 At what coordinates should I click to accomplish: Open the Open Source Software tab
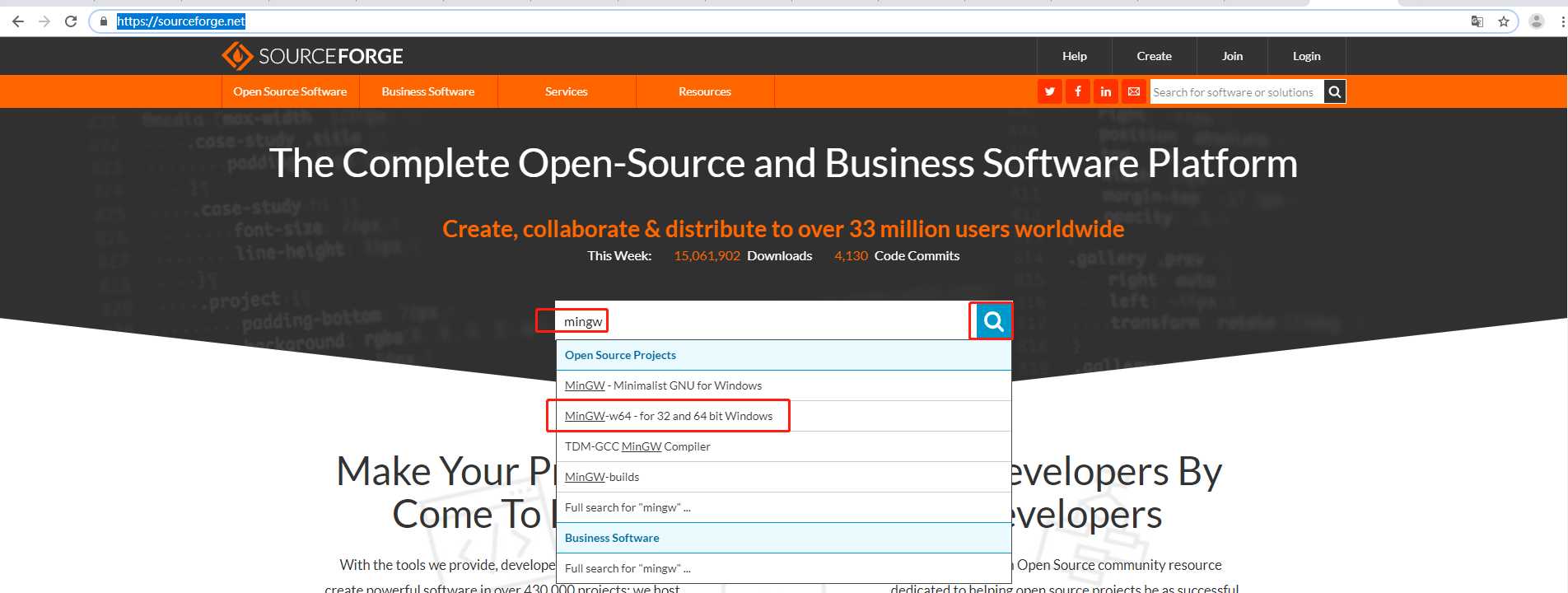point(290,91)
